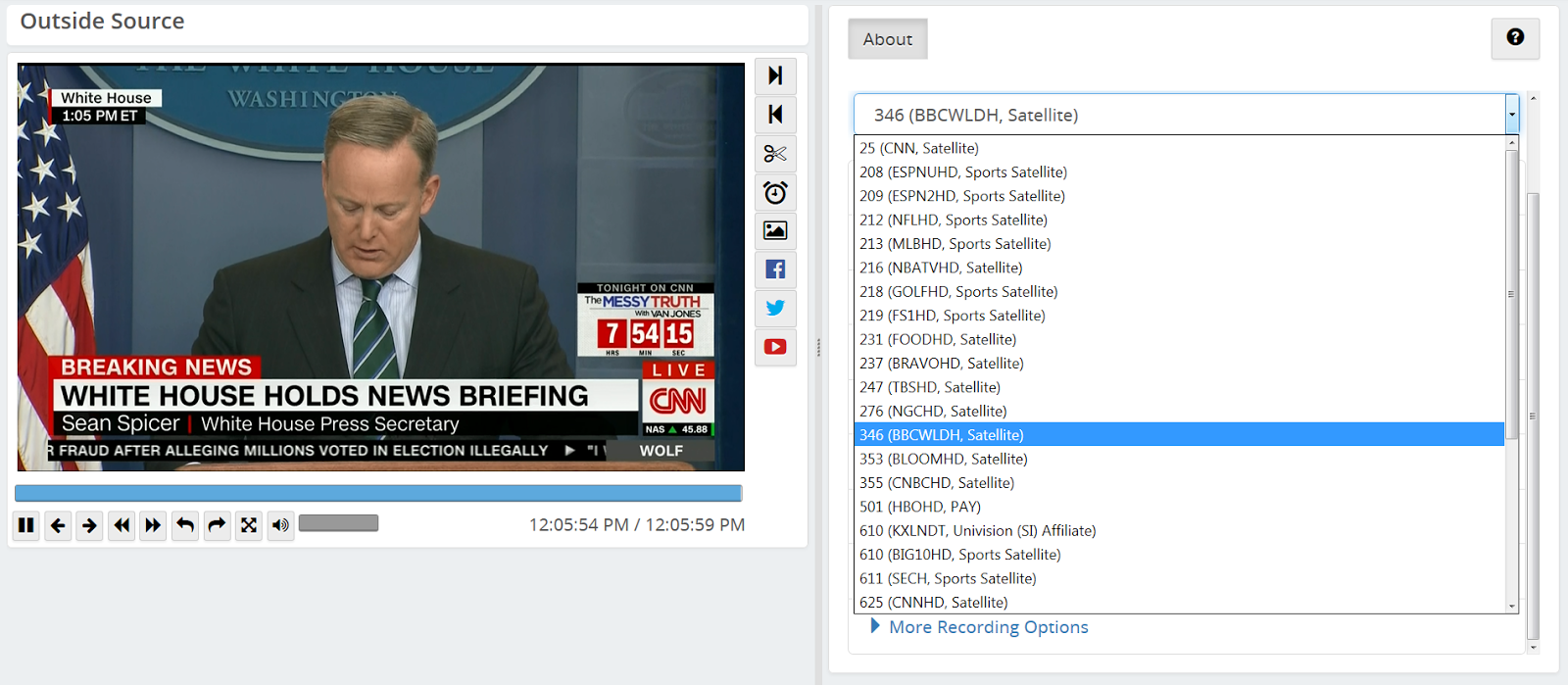1568x685 pixels.
Task: Skip to next clip icon
Action: tap(775, 75)
